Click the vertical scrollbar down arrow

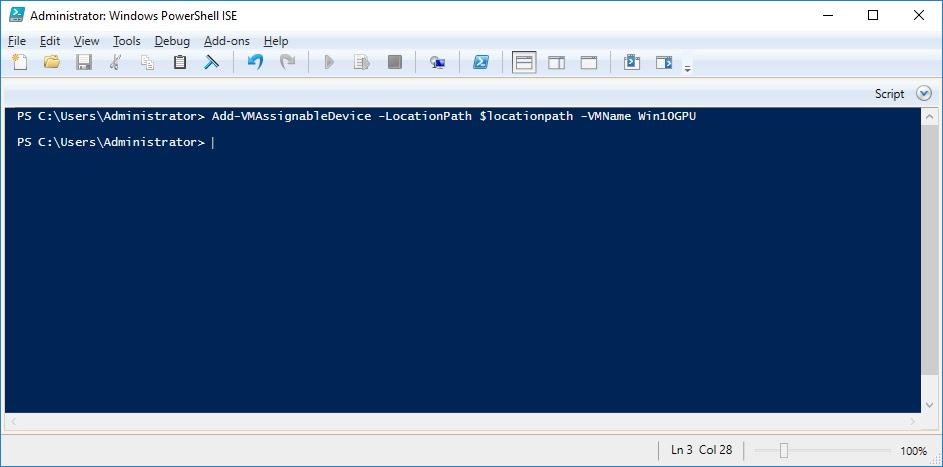click(x=929, y=406)
